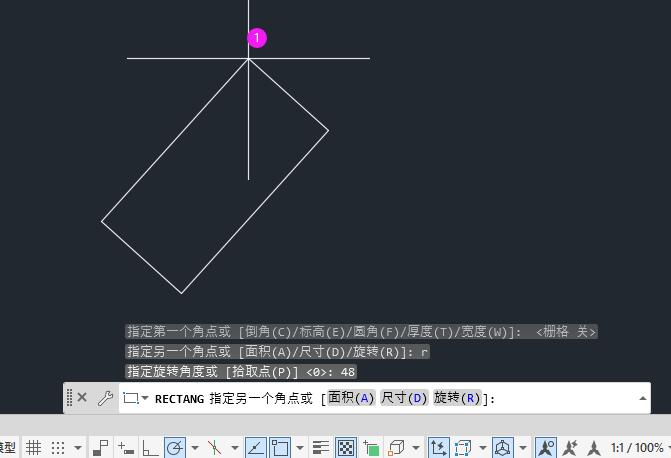Viewport: 671px width, 458px height.
Task: Open object snap options dropdown
Action: (x=300, y=448)
